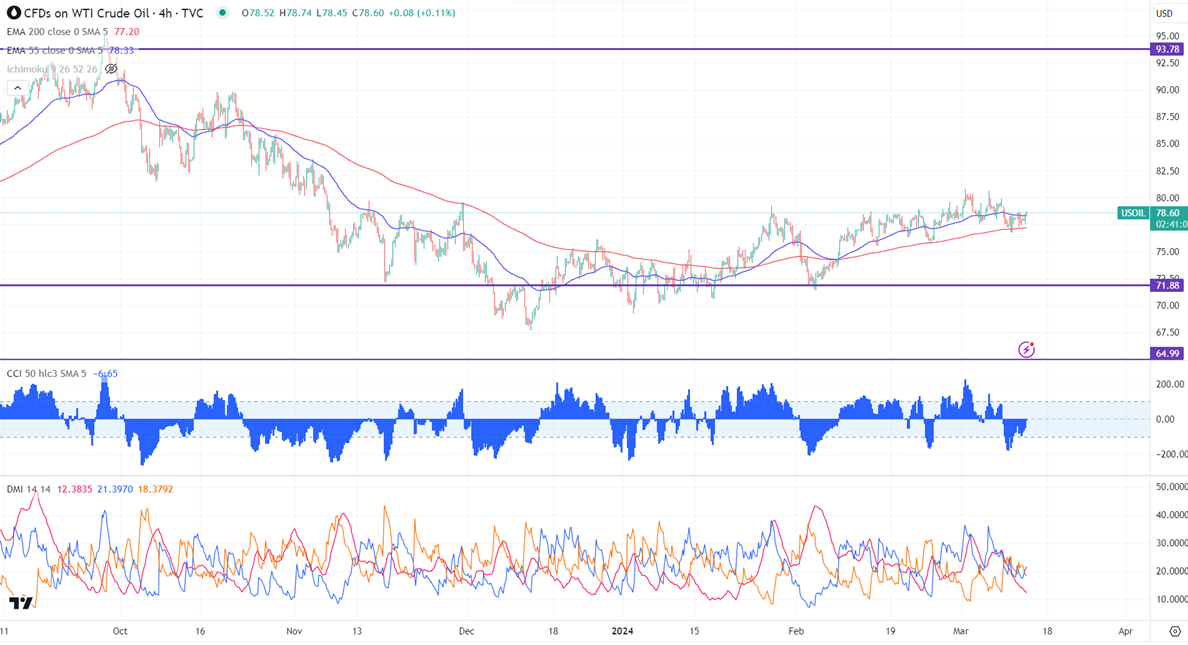
Task: Click the current price label 78.60
Action: (x=1168, y=213)
